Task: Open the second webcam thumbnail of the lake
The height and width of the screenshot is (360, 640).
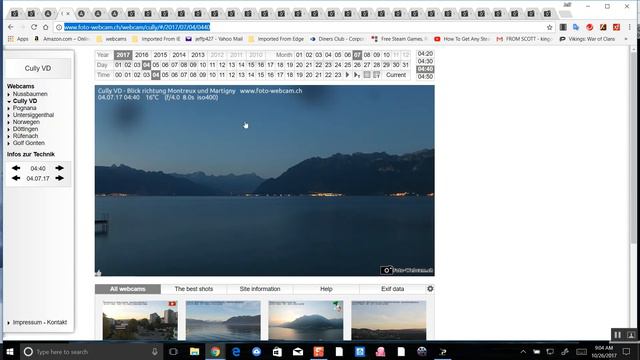Action: [223, 320]
